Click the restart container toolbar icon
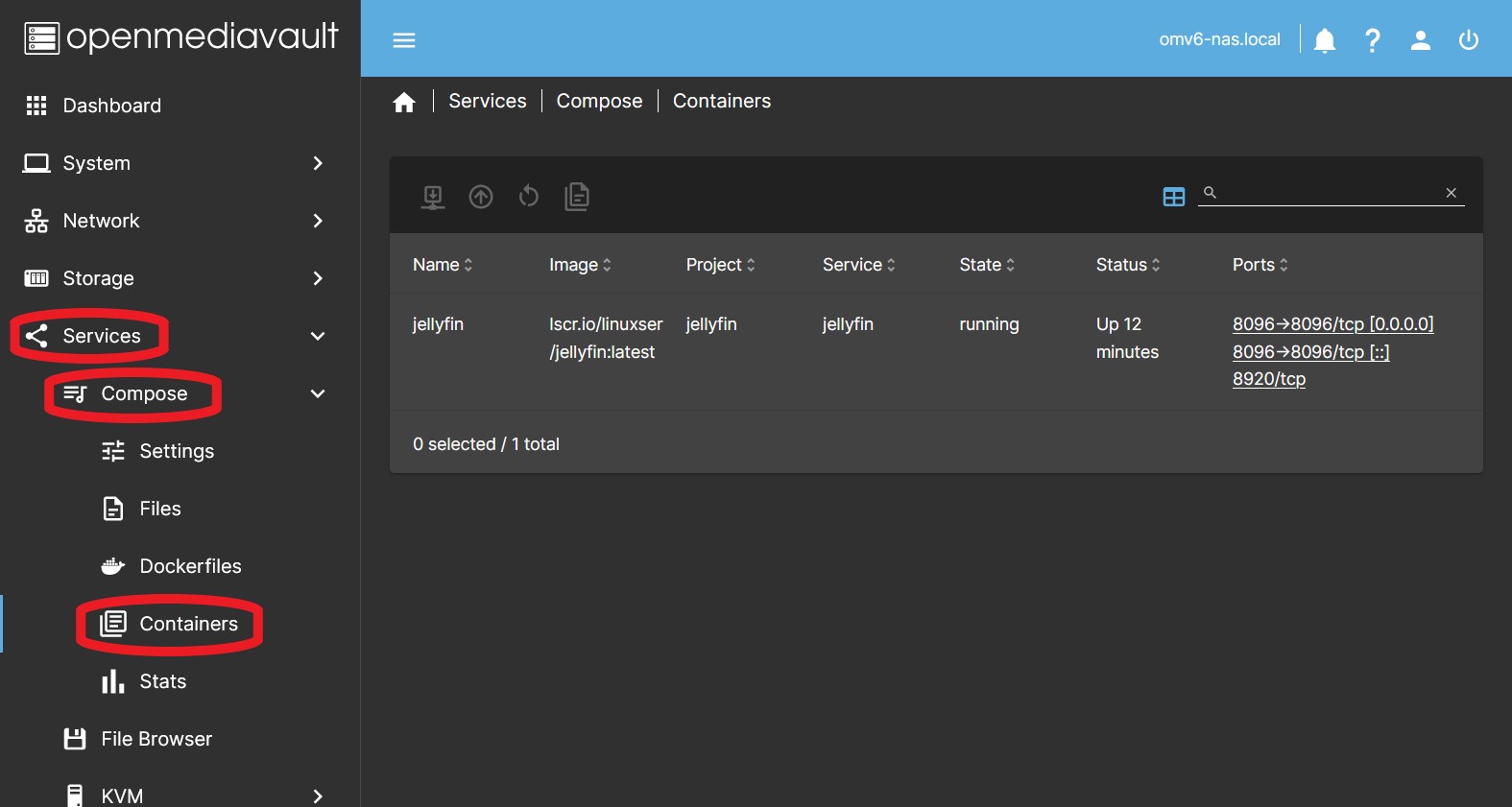This screenshot has width=1512, height=807. [528, 197]
